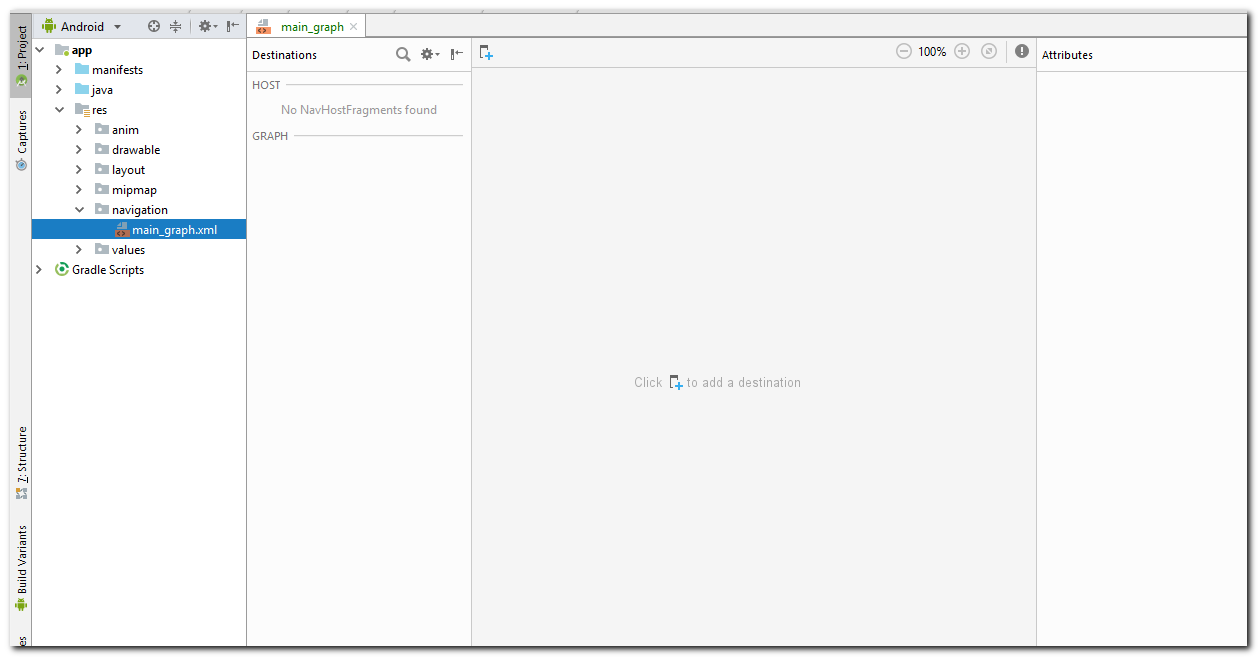Click the New Destination icon in editor toolbar
Image resolution: width=1258 pixels, height=657 pixels.
(x=486, y=52)
